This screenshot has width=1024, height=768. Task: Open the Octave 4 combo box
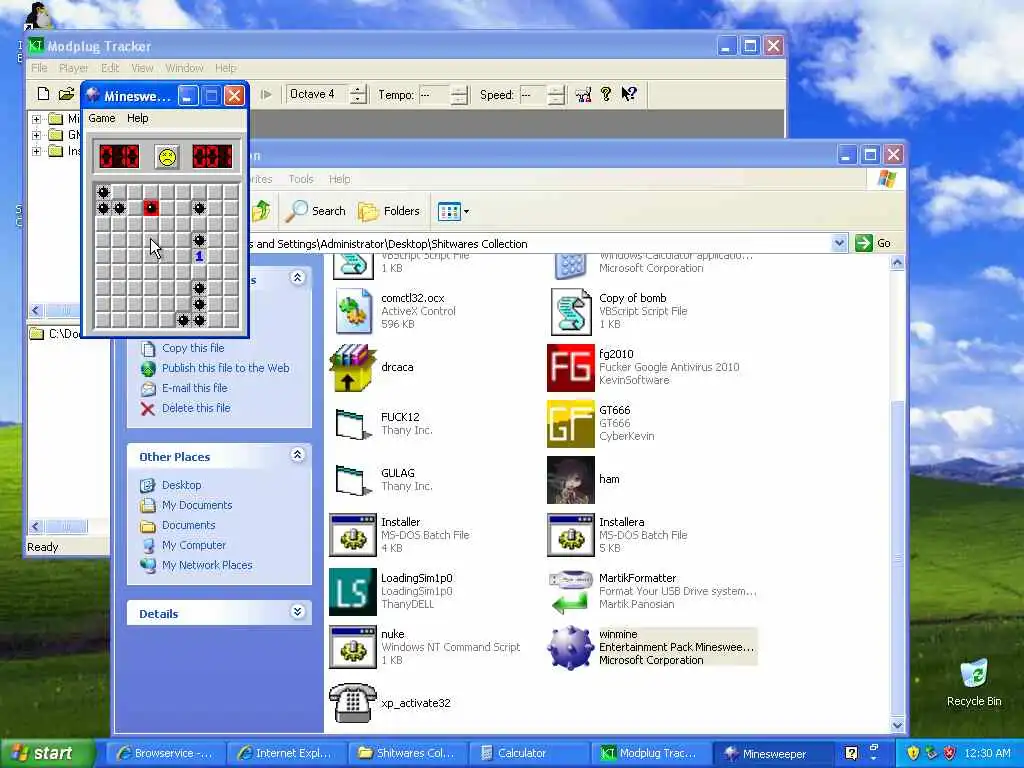click(317, 94)
